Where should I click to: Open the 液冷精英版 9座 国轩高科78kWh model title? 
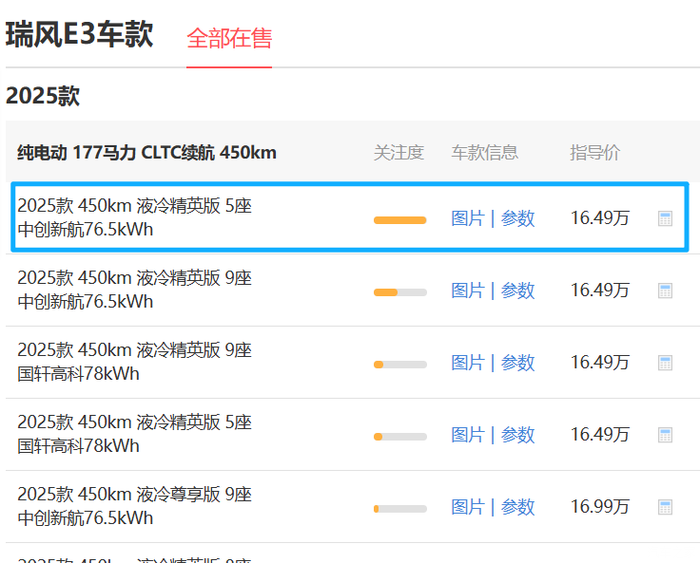(134, 362)
